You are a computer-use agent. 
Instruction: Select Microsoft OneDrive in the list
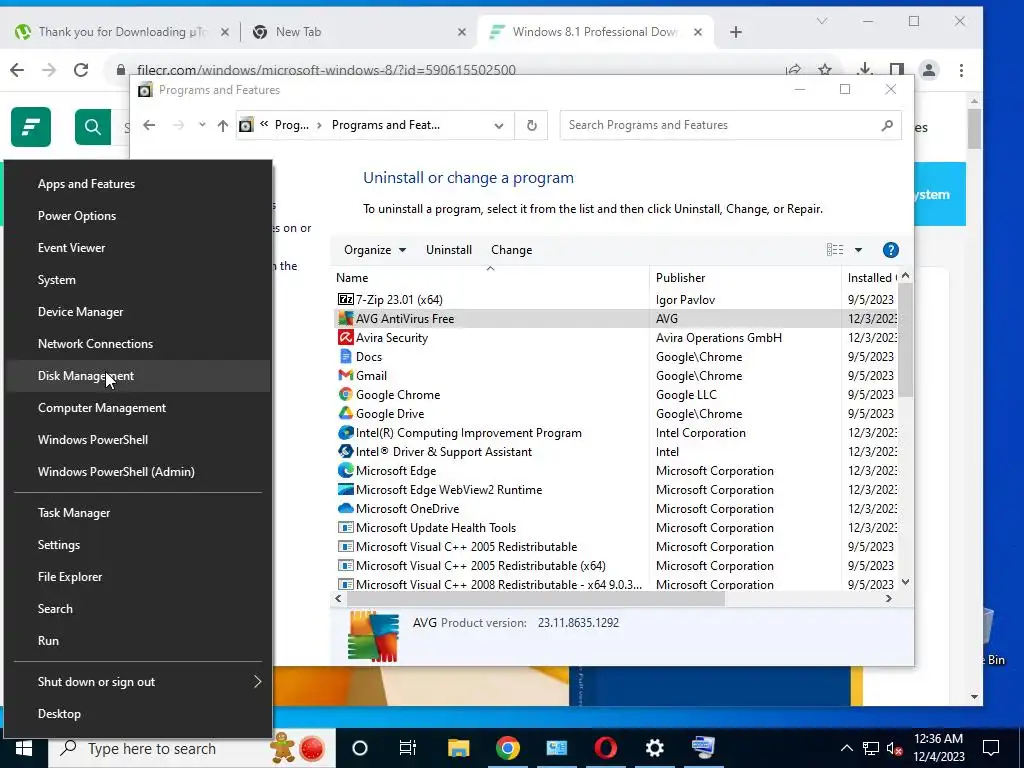[615, 508]
